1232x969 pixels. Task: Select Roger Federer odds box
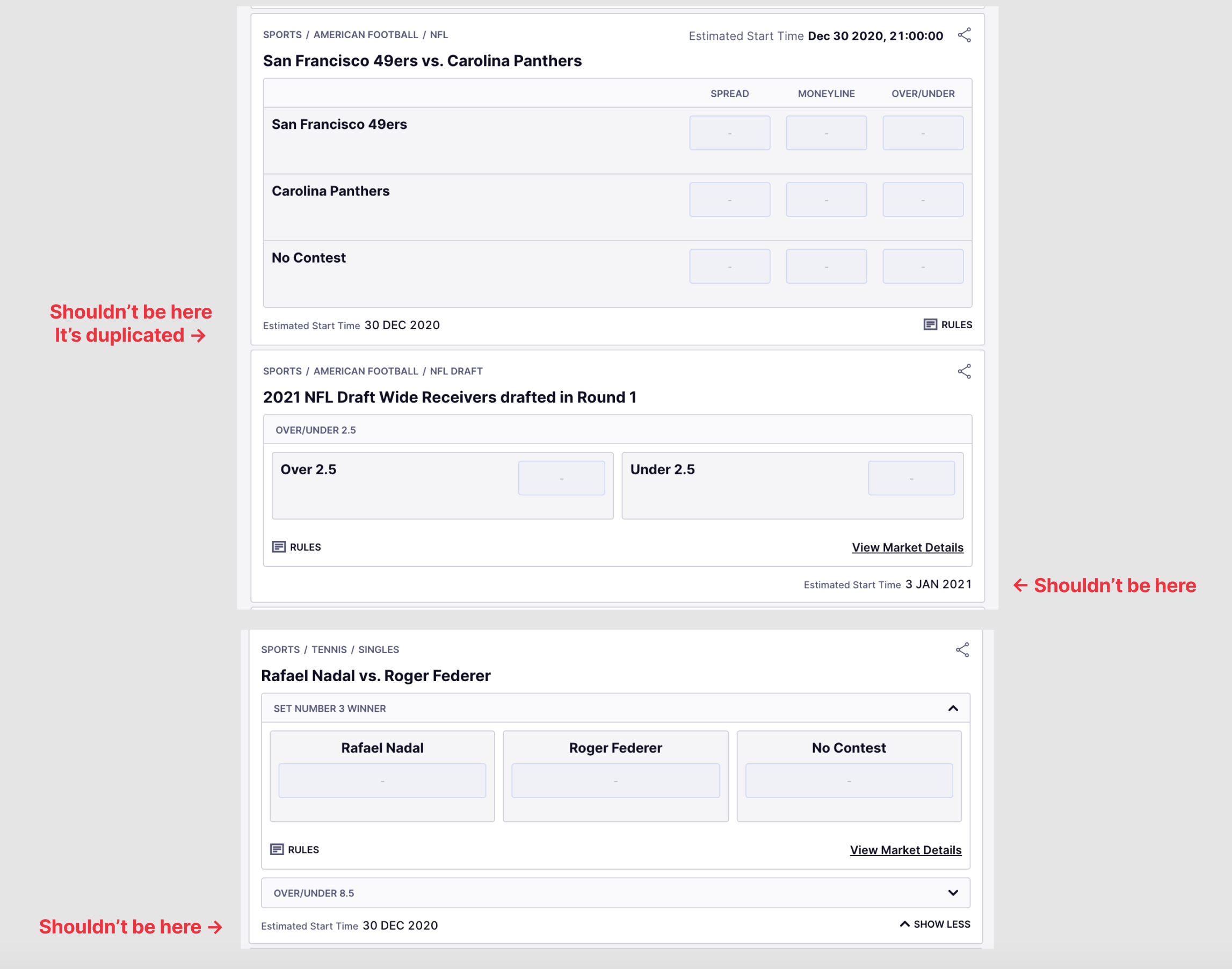615,780
